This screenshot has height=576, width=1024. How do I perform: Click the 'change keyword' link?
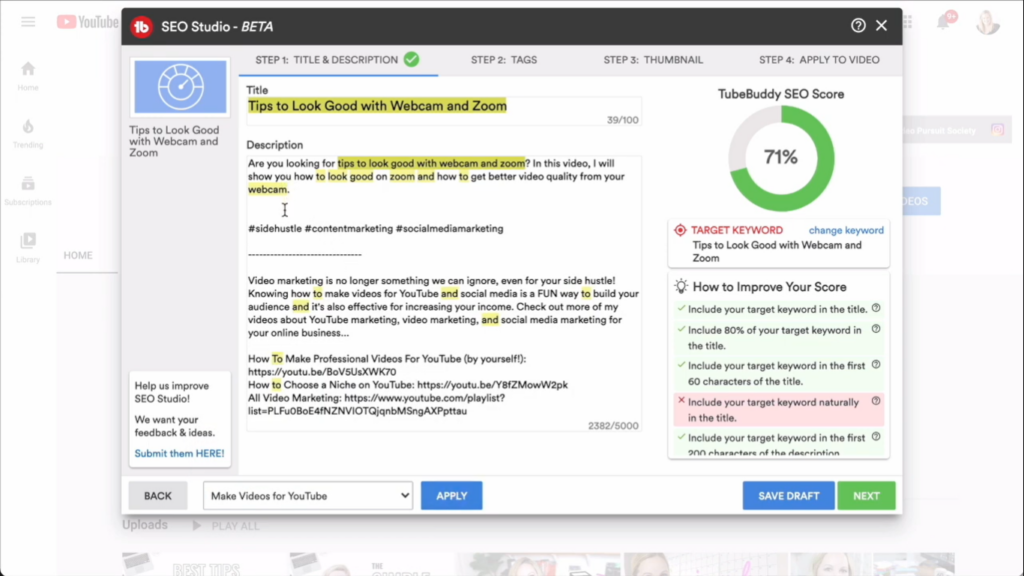[x=846, y=230]
